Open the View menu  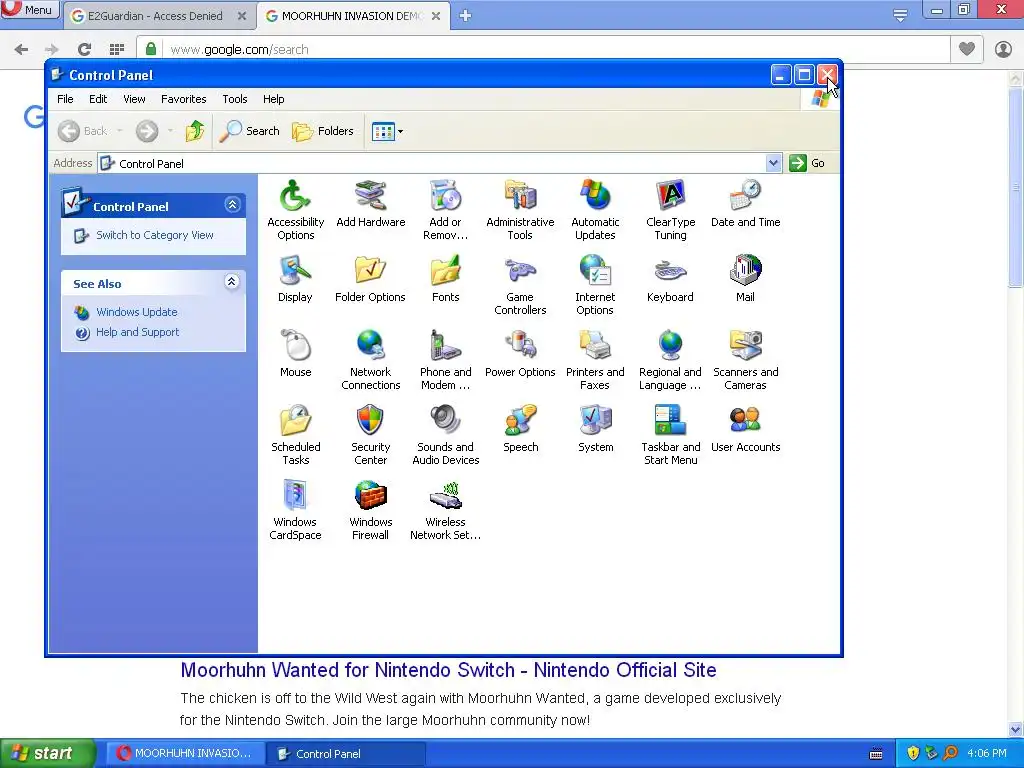pos(135,99)
